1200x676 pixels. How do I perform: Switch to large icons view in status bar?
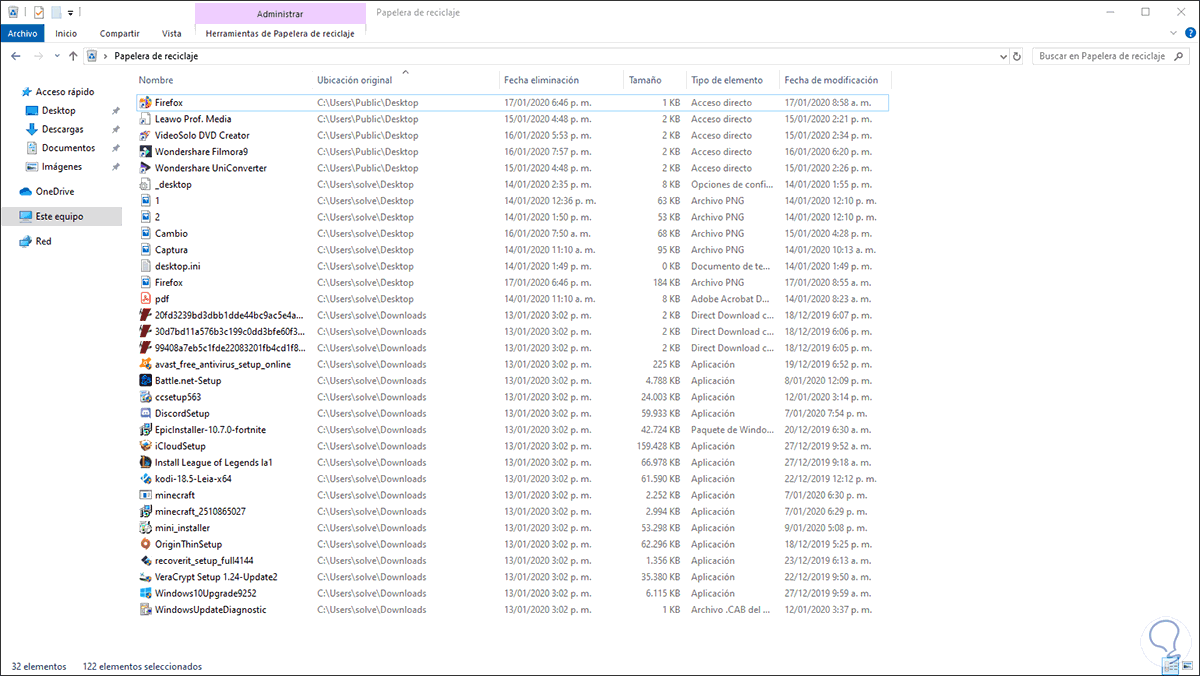1188,666
